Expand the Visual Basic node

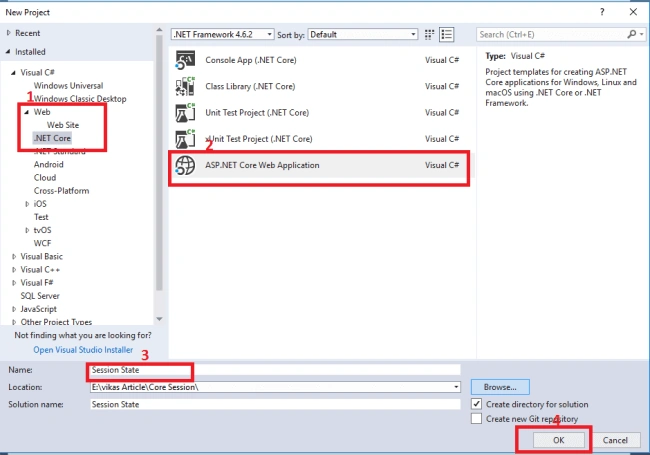pos(14,257)
